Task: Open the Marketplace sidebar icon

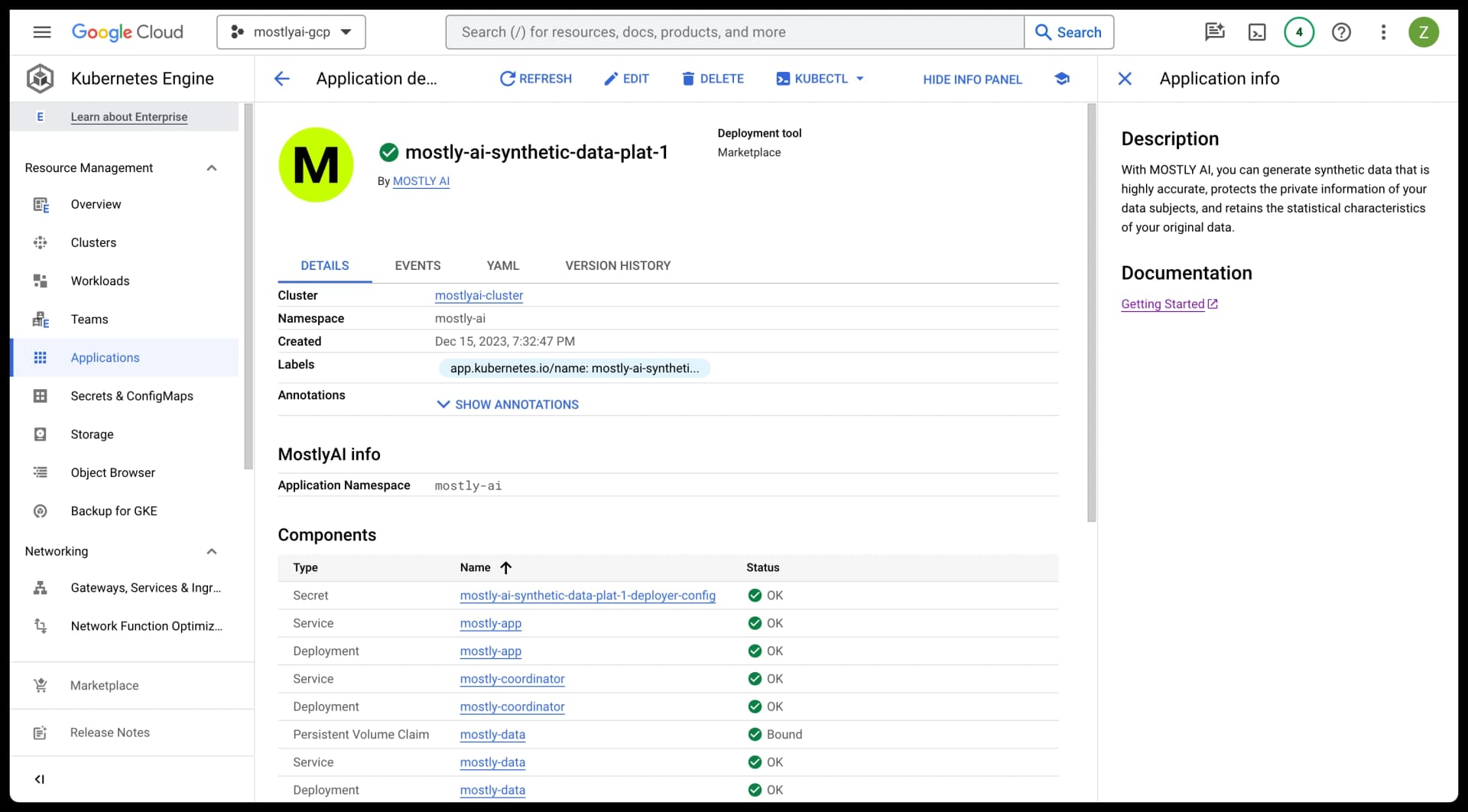Action: point(40,685)
